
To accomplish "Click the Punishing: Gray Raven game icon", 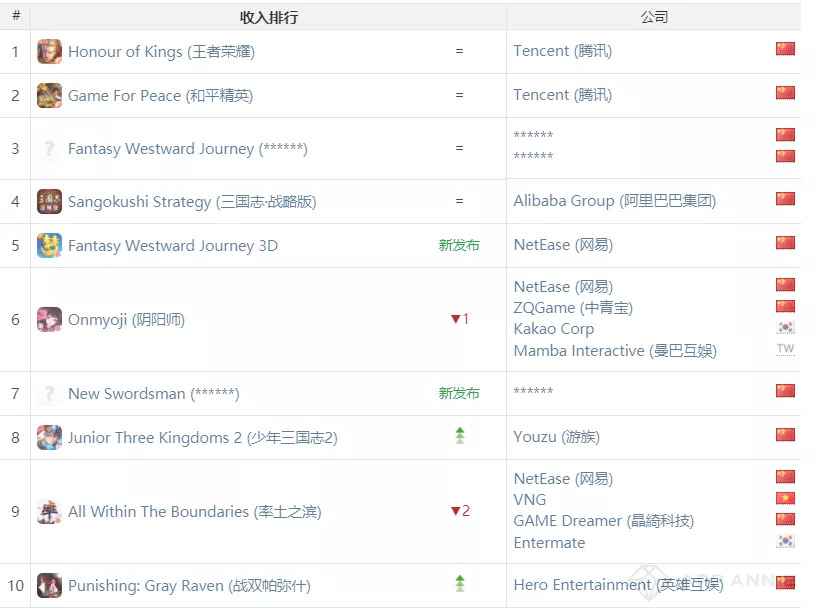I will (x=49, y=586).
